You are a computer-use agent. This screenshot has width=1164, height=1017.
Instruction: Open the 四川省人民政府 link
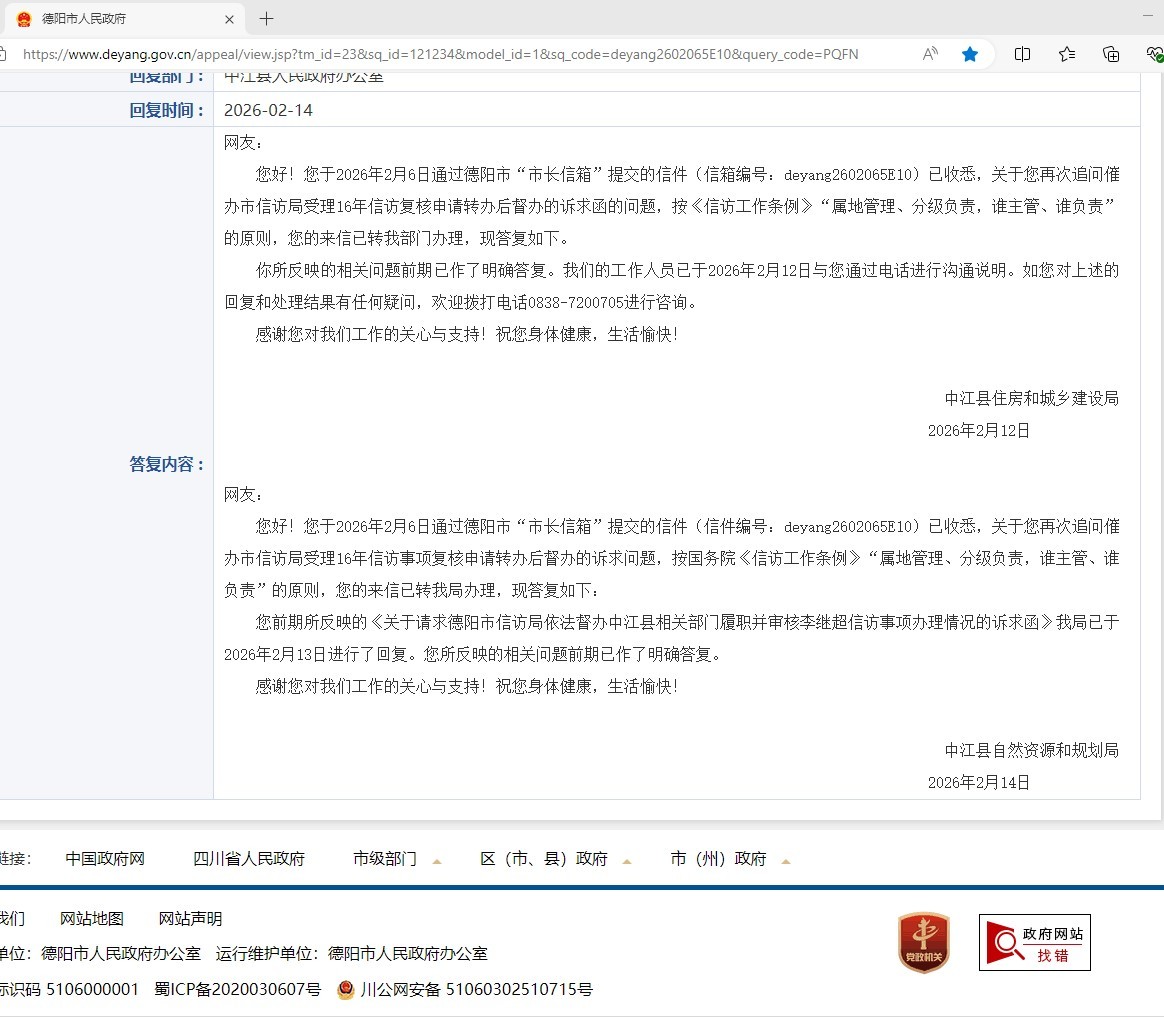tap(249, 859)
